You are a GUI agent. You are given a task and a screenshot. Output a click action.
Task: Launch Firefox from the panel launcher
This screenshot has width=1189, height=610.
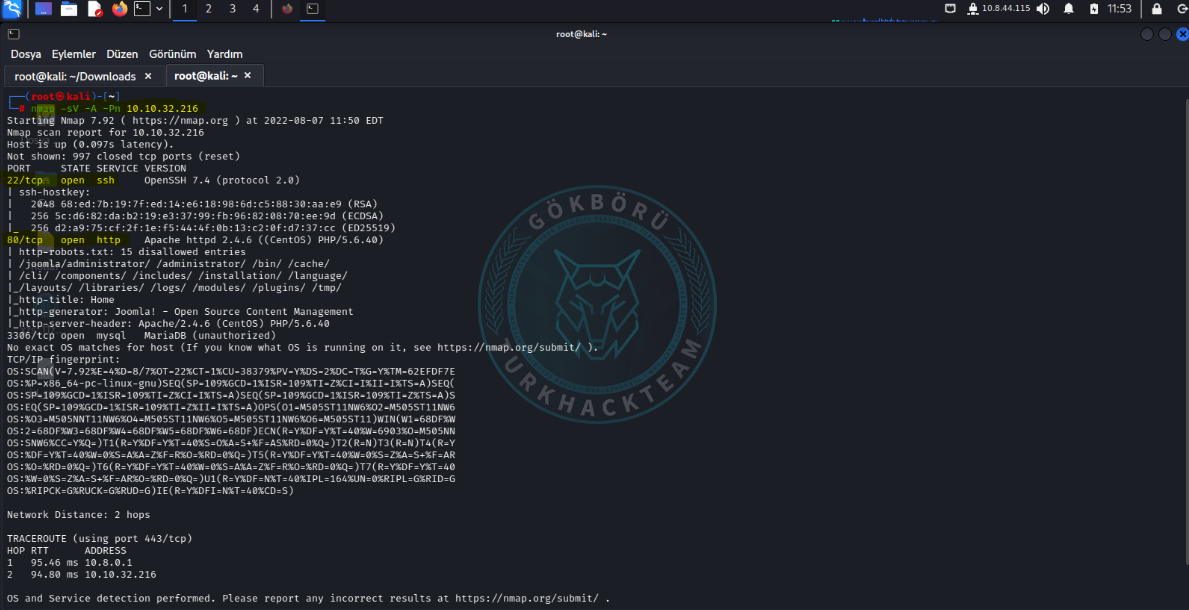coord(119,9)
